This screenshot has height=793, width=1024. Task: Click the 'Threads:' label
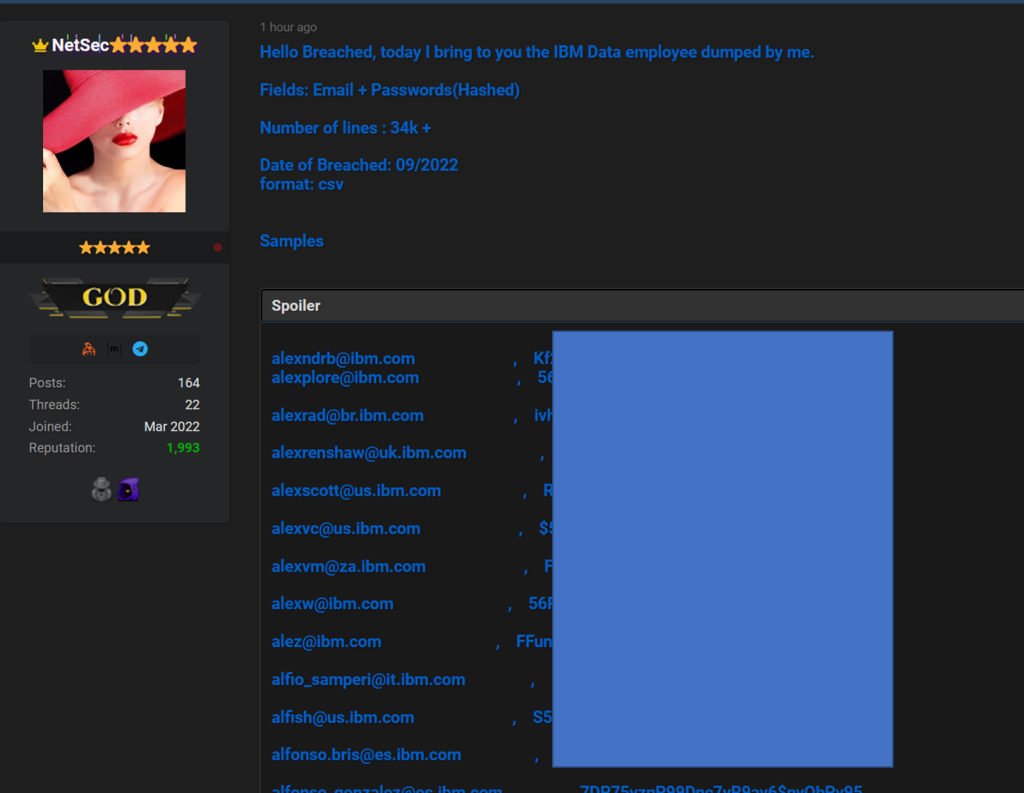pyautogui.click(x=54, y=405)
